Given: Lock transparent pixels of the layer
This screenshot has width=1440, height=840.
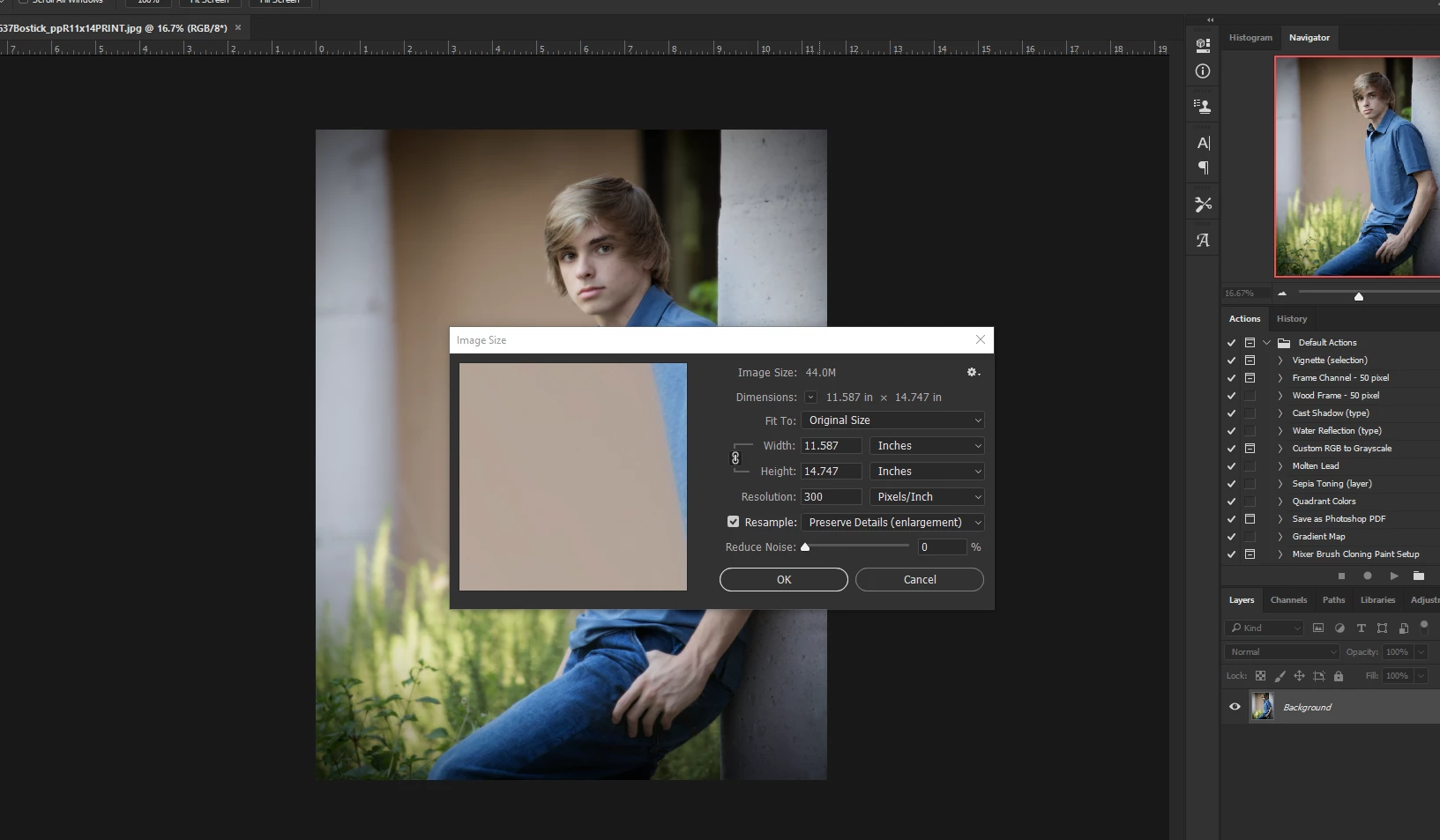Looking at the screenshot, I should click(x=1260, y=676).
